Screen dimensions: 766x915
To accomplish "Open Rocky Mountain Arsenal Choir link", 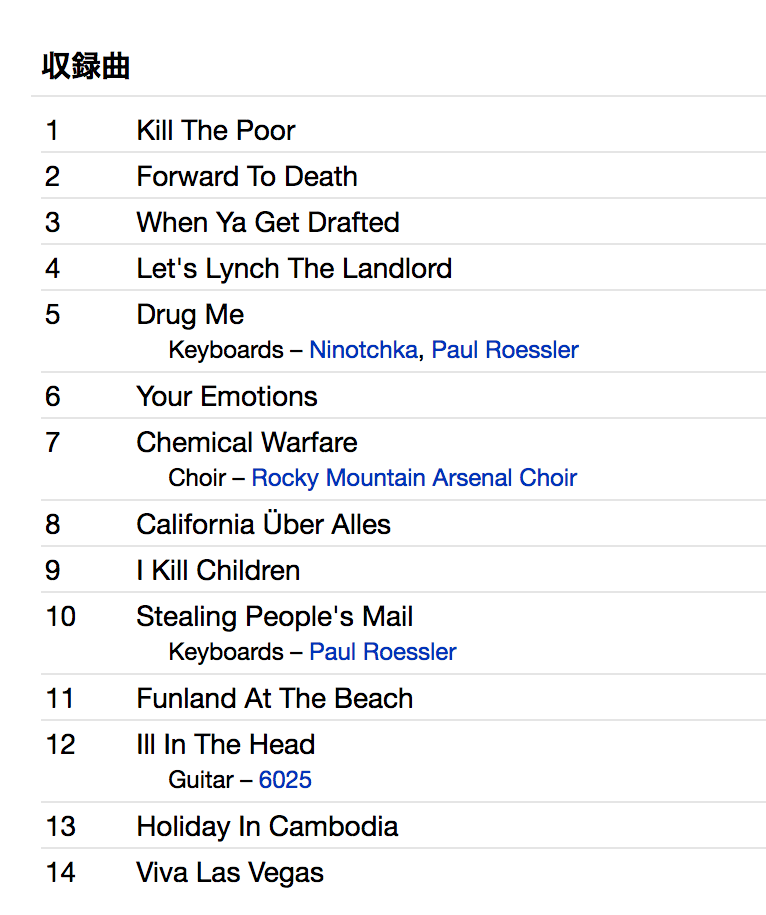I will click(414, 478).
